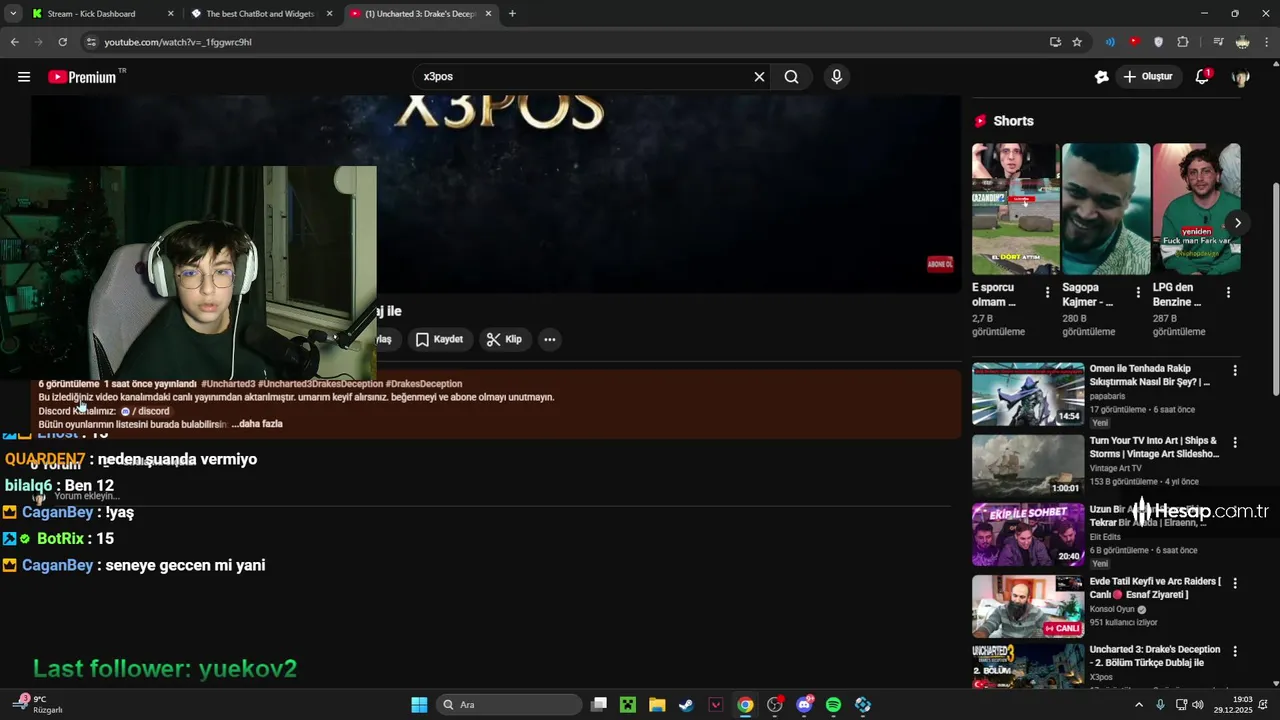Bookmark this page with the star

click(1077, 42)
